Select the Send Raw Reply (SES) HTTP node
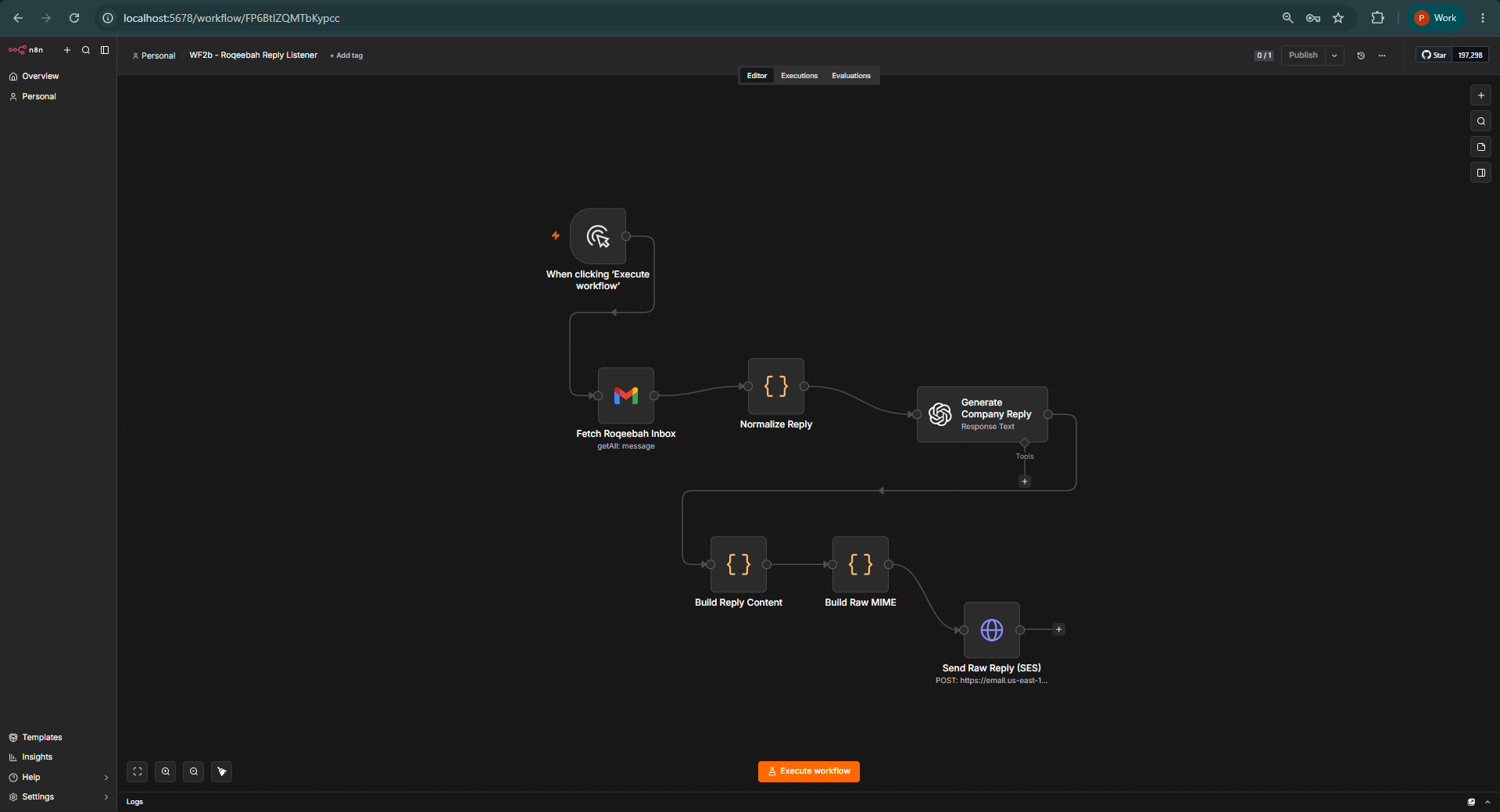This screenshot has height=812, width=1500. pos(992,630)
